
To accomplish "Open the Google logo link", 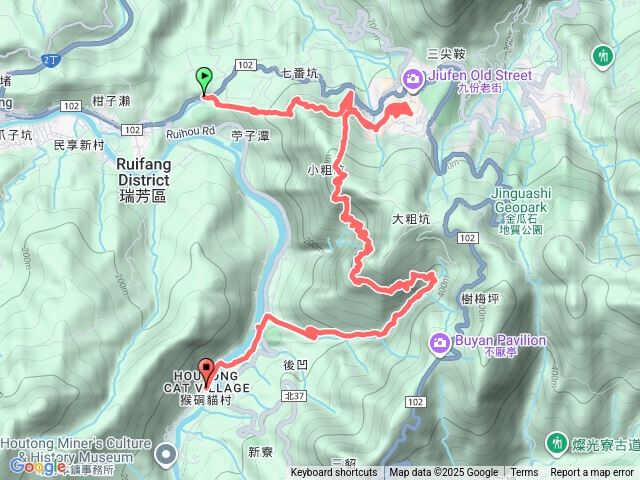I will [x=38, y=466].
